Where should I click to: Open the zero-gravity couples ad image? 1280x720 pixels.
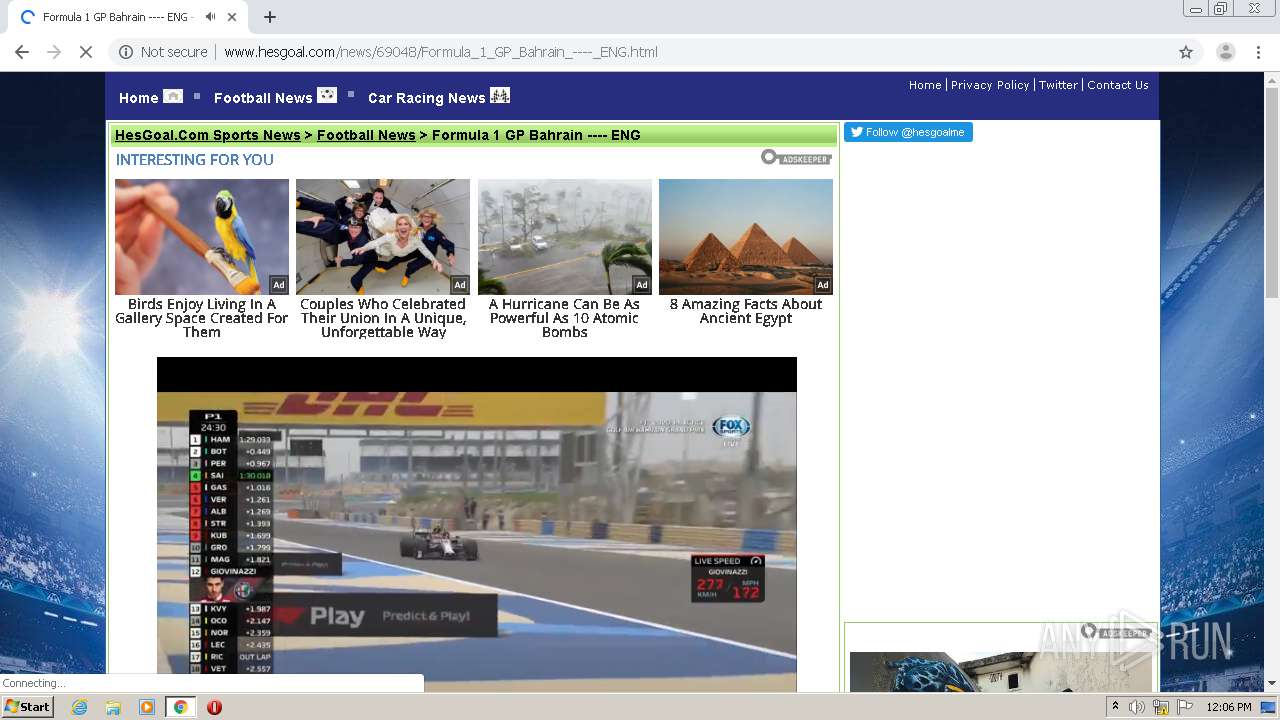pyautogui.click(x=383, y=237)
